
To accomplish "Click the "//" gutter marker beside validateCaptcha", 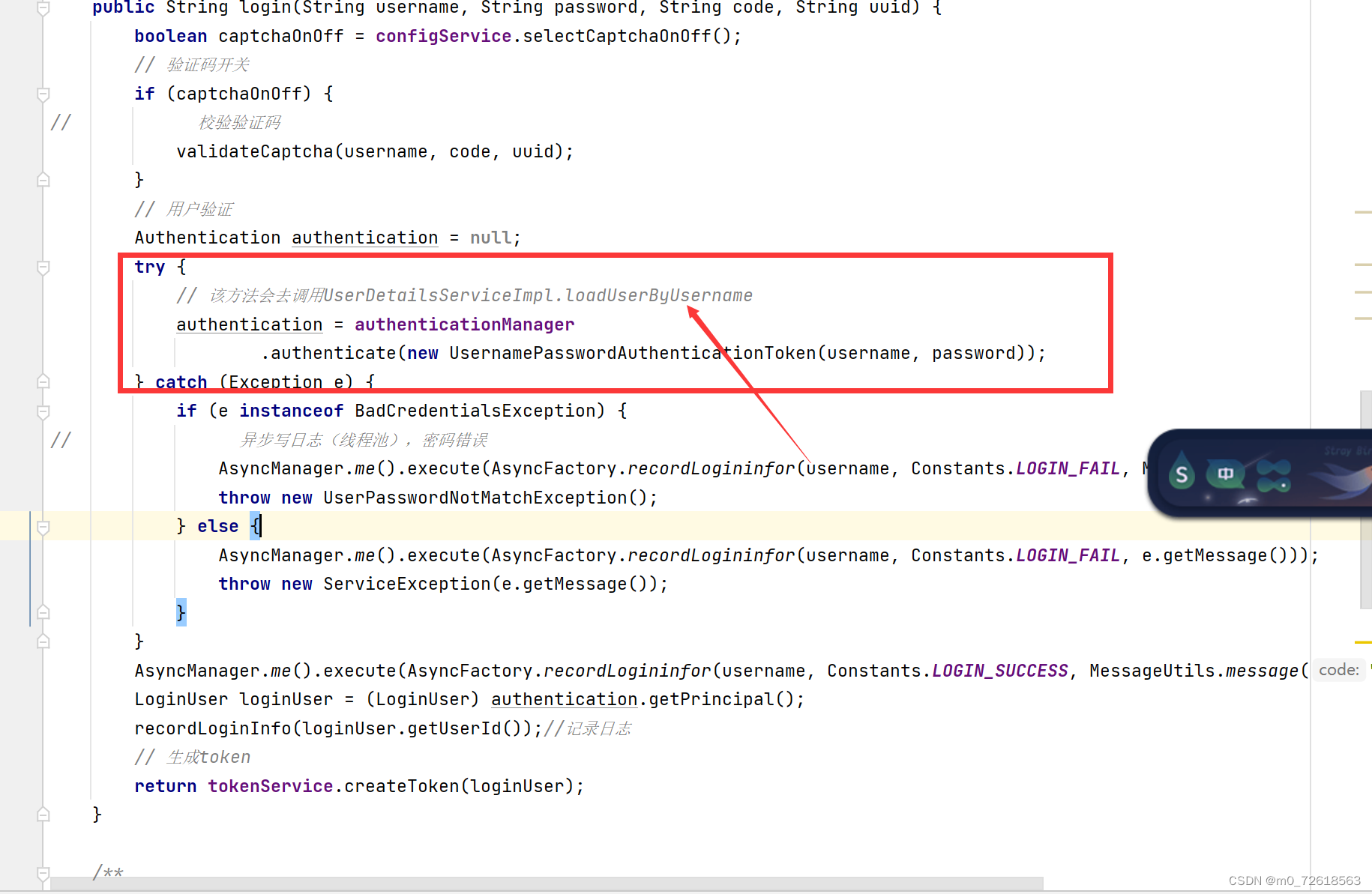I will point(61,122).
